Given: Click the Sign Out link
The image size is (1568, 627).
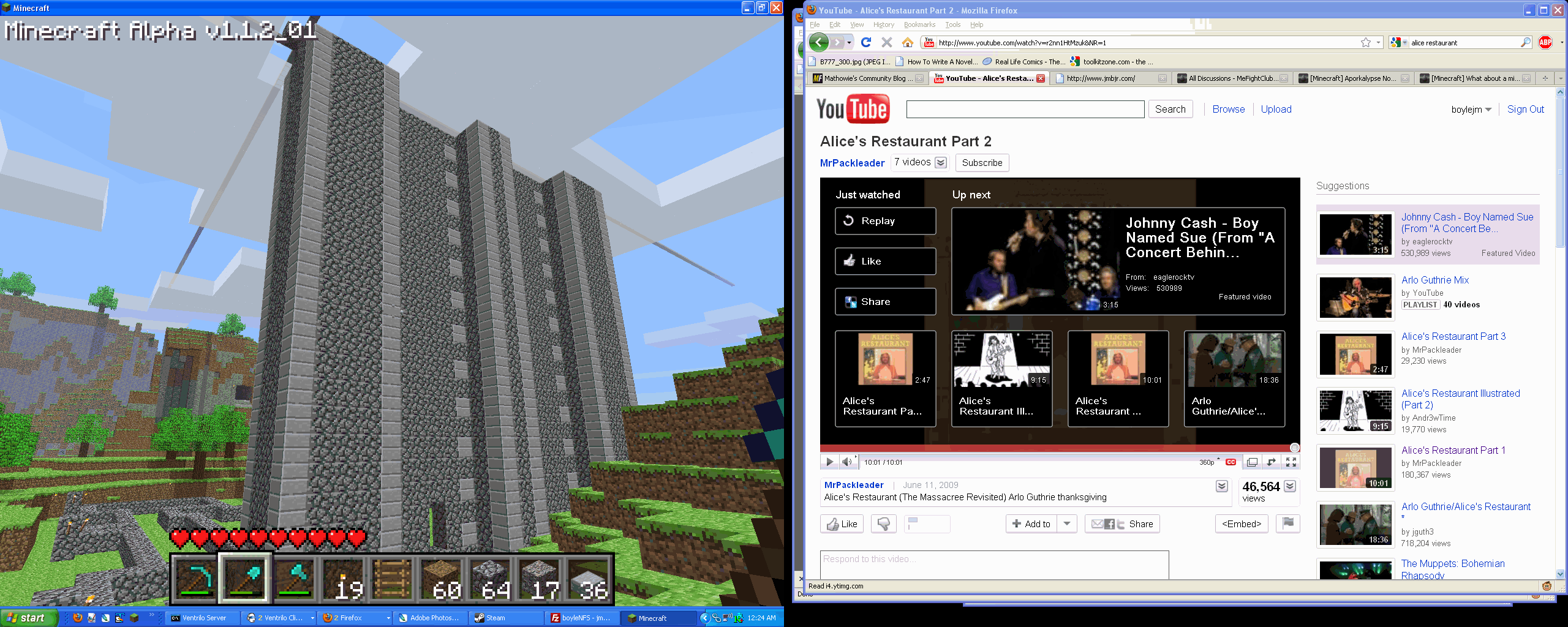Looking at the screenshot, I should [1525, 109].
